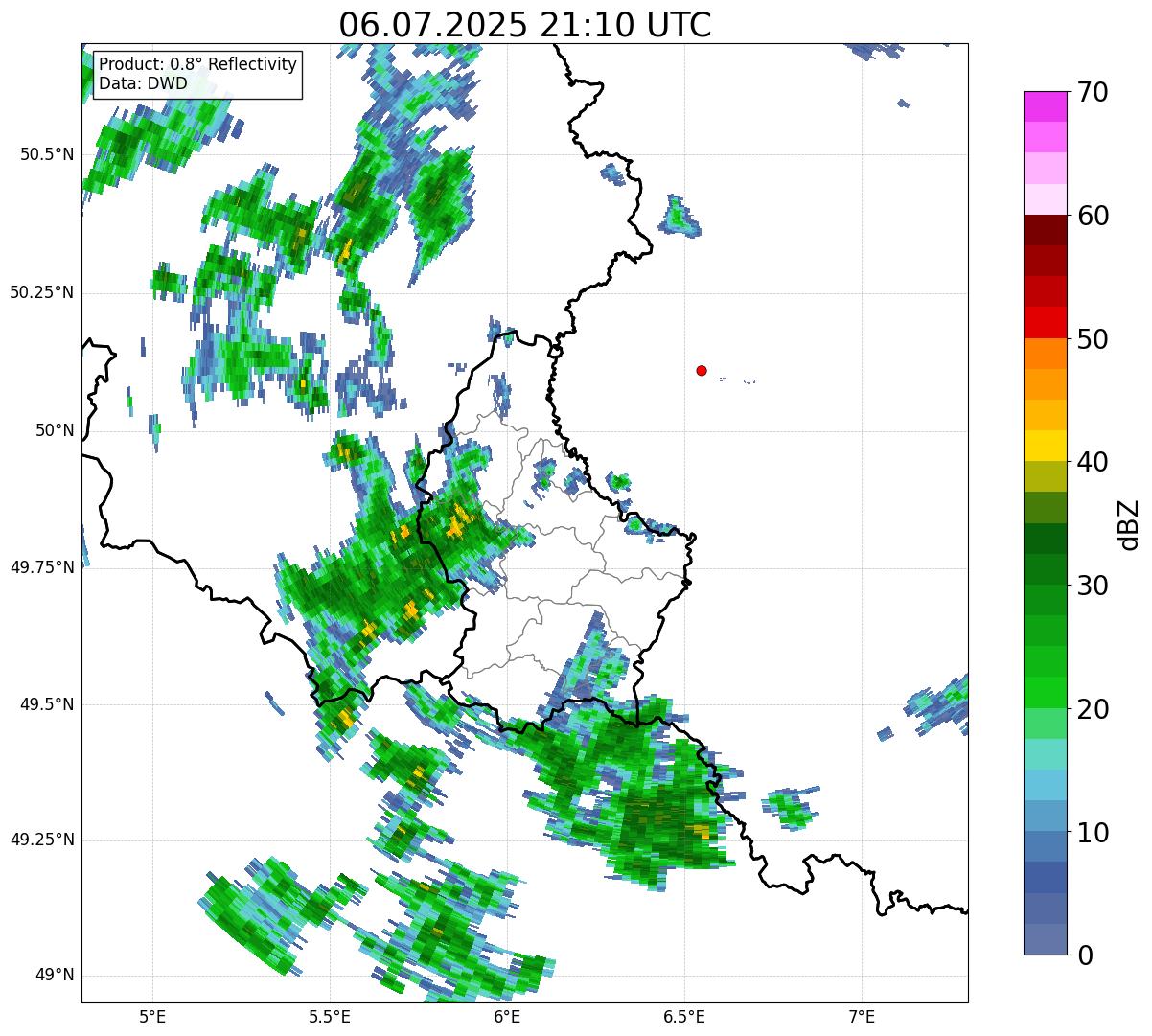Click the dark red 58-60 dBZ colorbar segment
The image size is (1152, 1036).
pyautogui.click(x=1045, y=230)
